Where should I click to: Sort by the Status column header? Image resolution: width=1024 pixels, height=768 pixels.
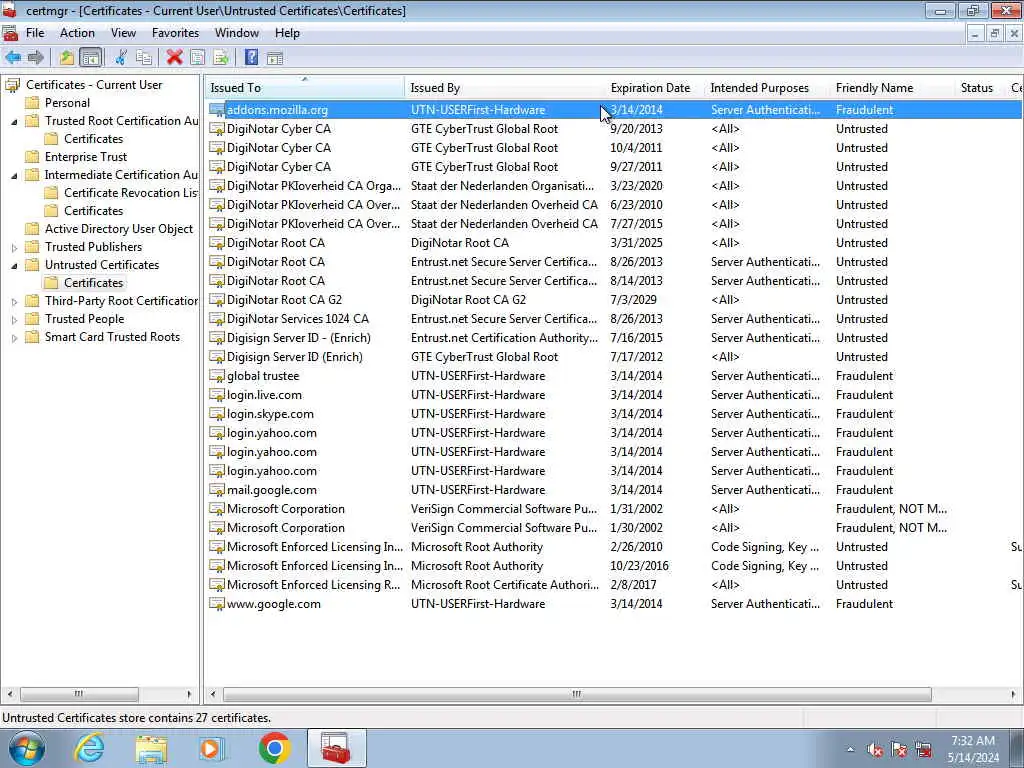click(x=980, y=88)
